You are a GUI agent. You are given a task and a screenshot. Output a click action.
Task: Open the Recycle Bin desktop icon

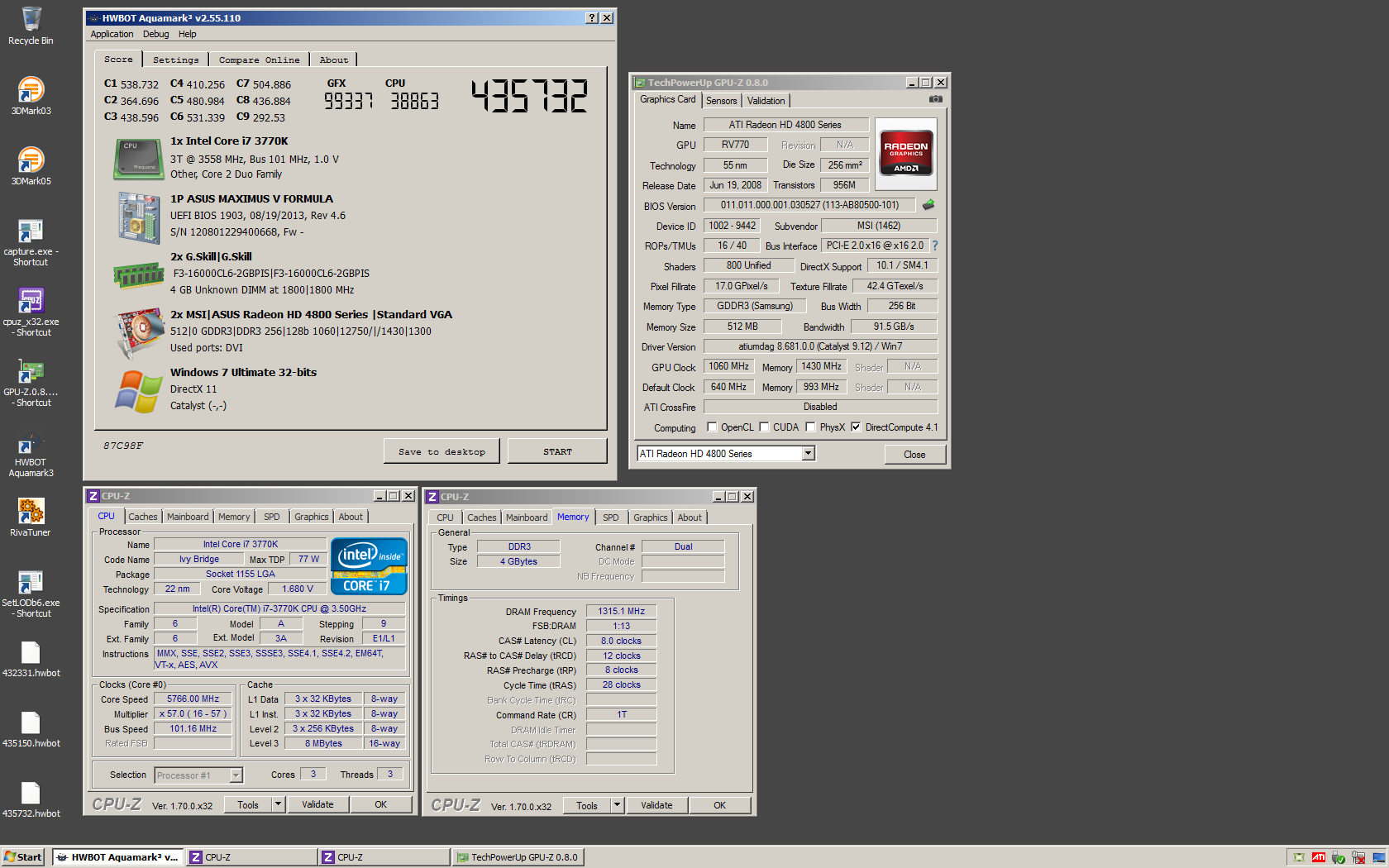(31, 26)
